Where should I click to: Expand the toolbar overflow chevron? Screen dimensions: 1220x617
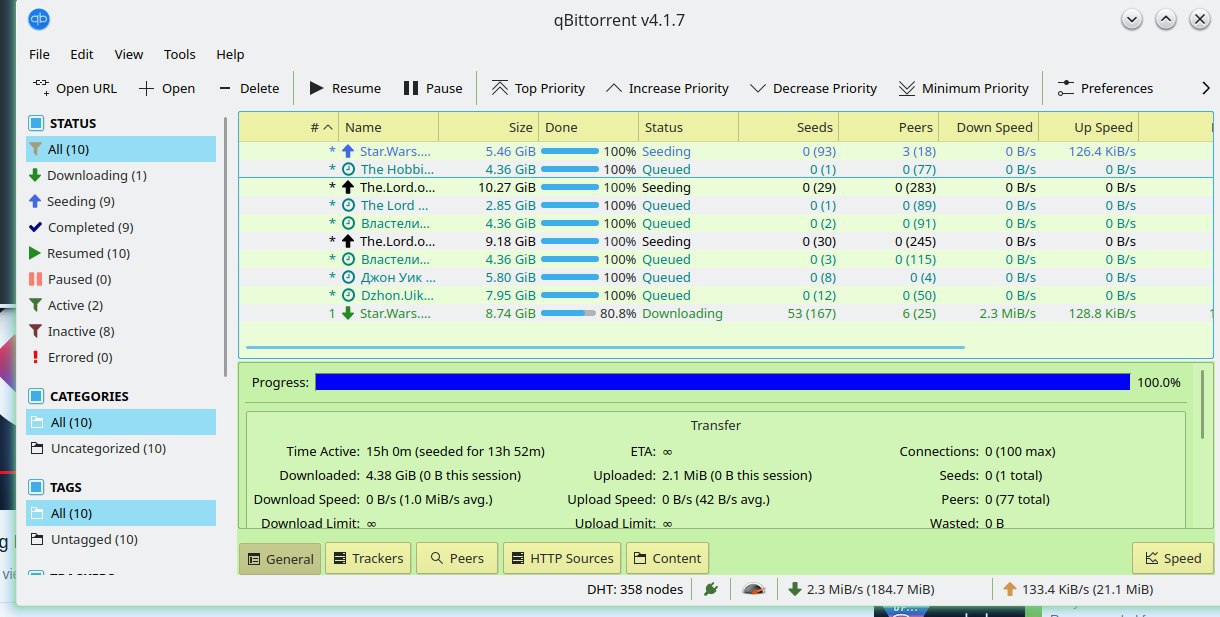pyautogui.click(x=1206, y=88)
